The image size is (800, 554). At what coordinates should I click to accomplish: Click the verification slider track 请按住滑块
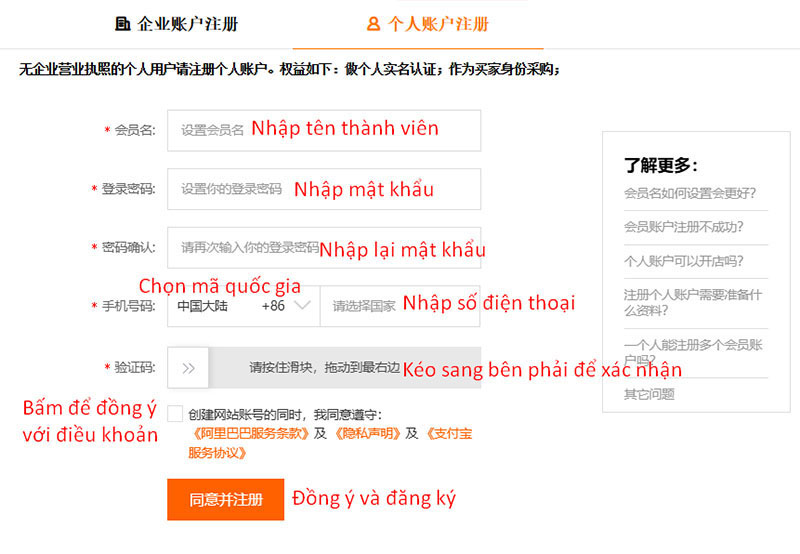(340, 368)
